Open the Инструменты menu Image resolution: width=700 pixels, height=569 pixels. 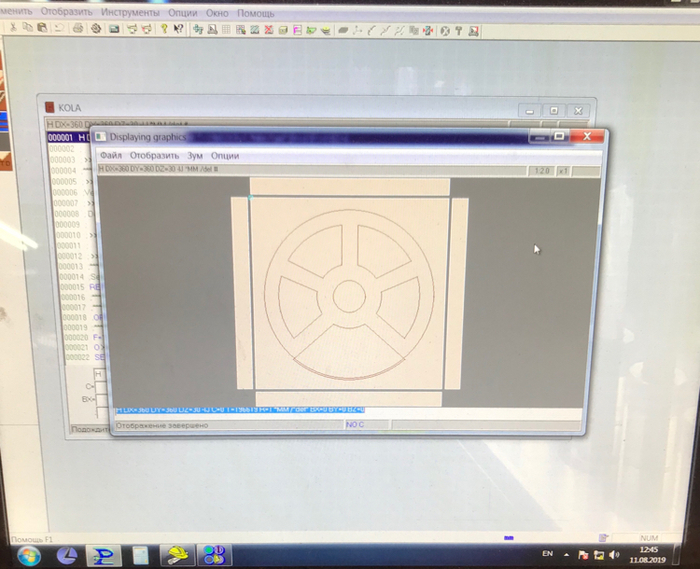(130, 12)
